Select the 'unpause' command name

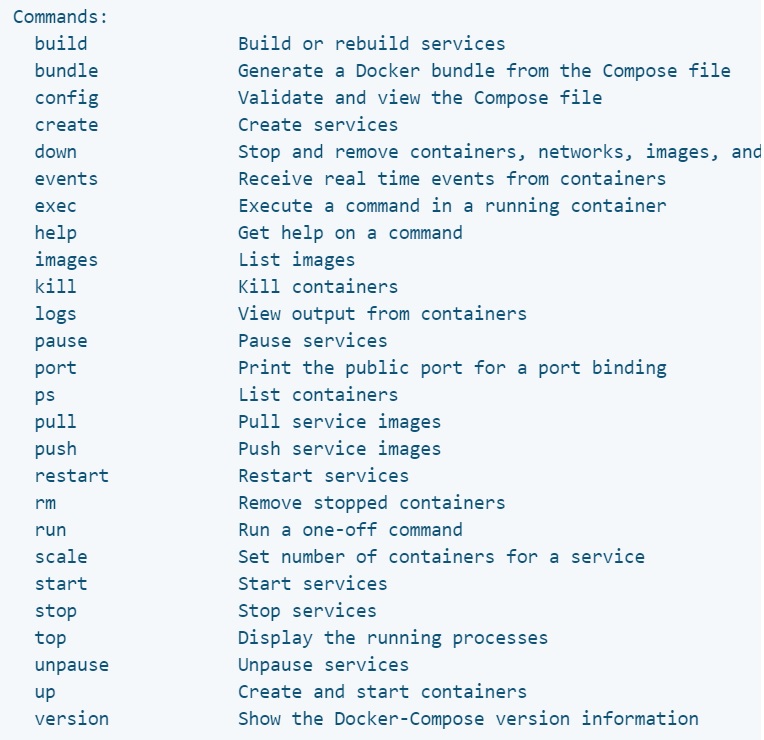[72, 665]
